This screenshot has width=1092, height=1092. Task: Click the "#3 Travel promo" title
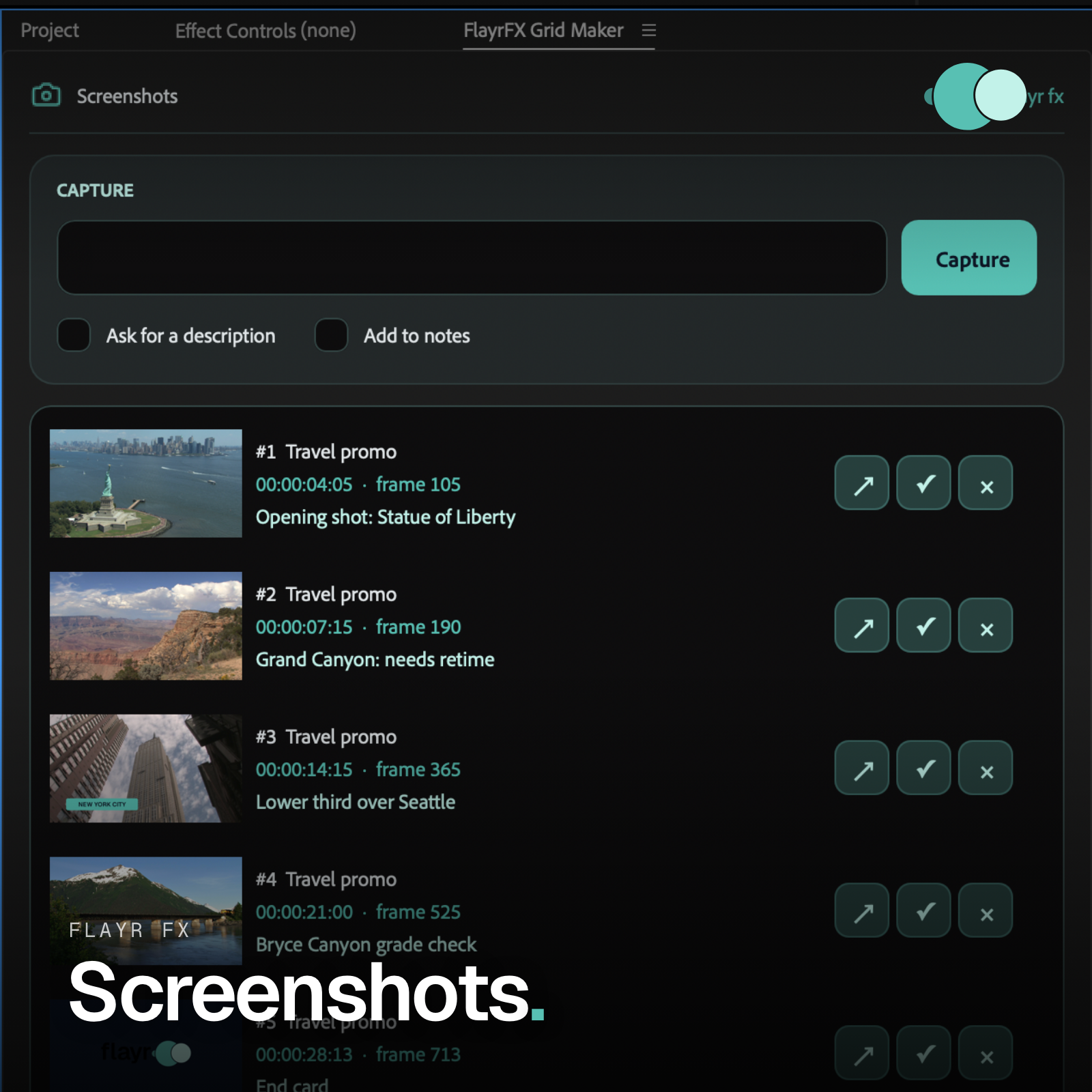(326, 737)
